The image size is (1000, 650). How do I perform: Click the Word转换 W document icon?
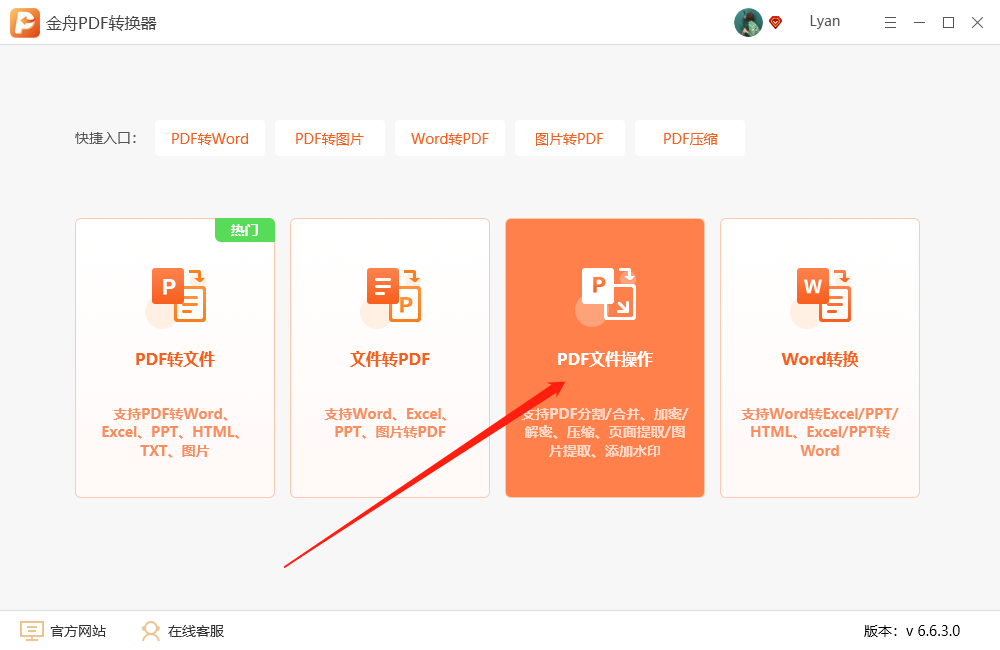822,291
